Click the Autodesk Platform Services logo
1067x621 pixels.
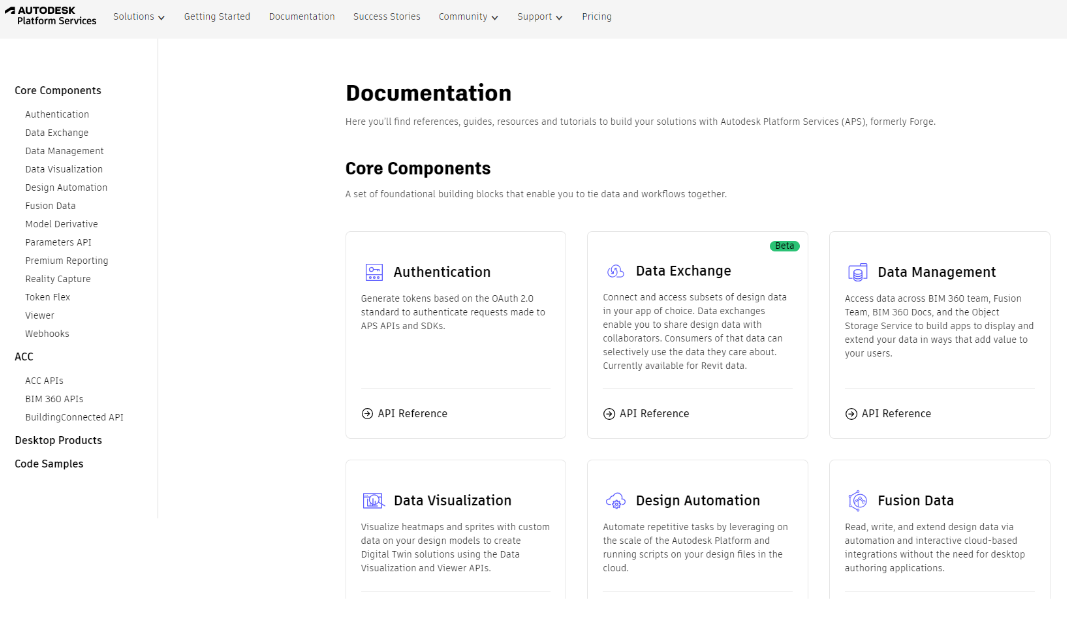tap(51, 16)
